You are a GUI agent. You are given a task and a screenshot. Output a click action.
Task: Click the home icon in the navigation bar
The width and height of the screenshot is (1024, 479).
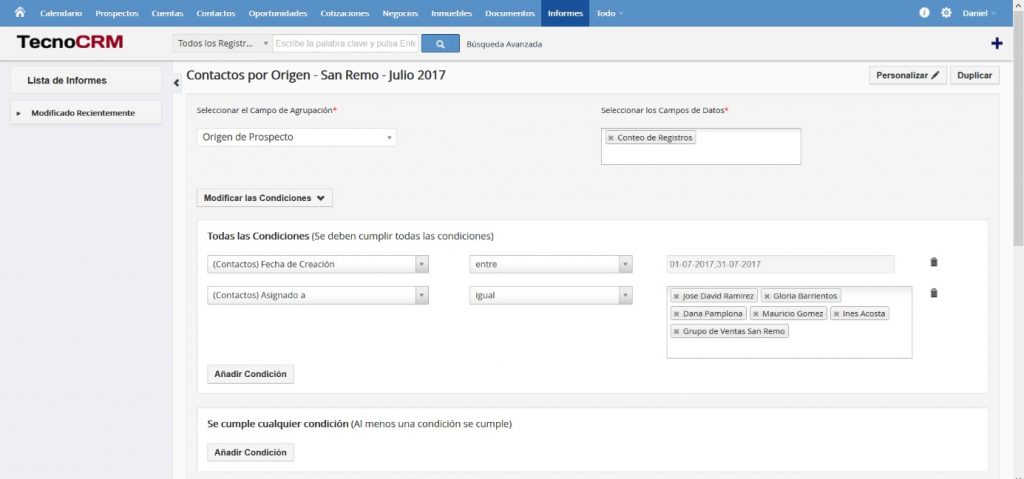click(19, 13)
